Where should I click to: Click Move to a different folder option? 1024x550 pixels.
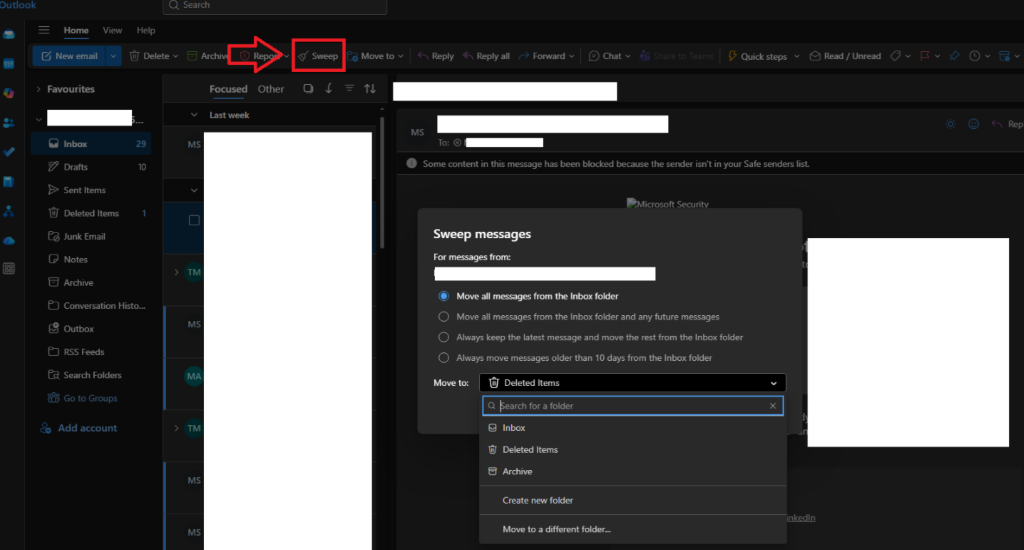pyautogui.click(x=556, y=529)
